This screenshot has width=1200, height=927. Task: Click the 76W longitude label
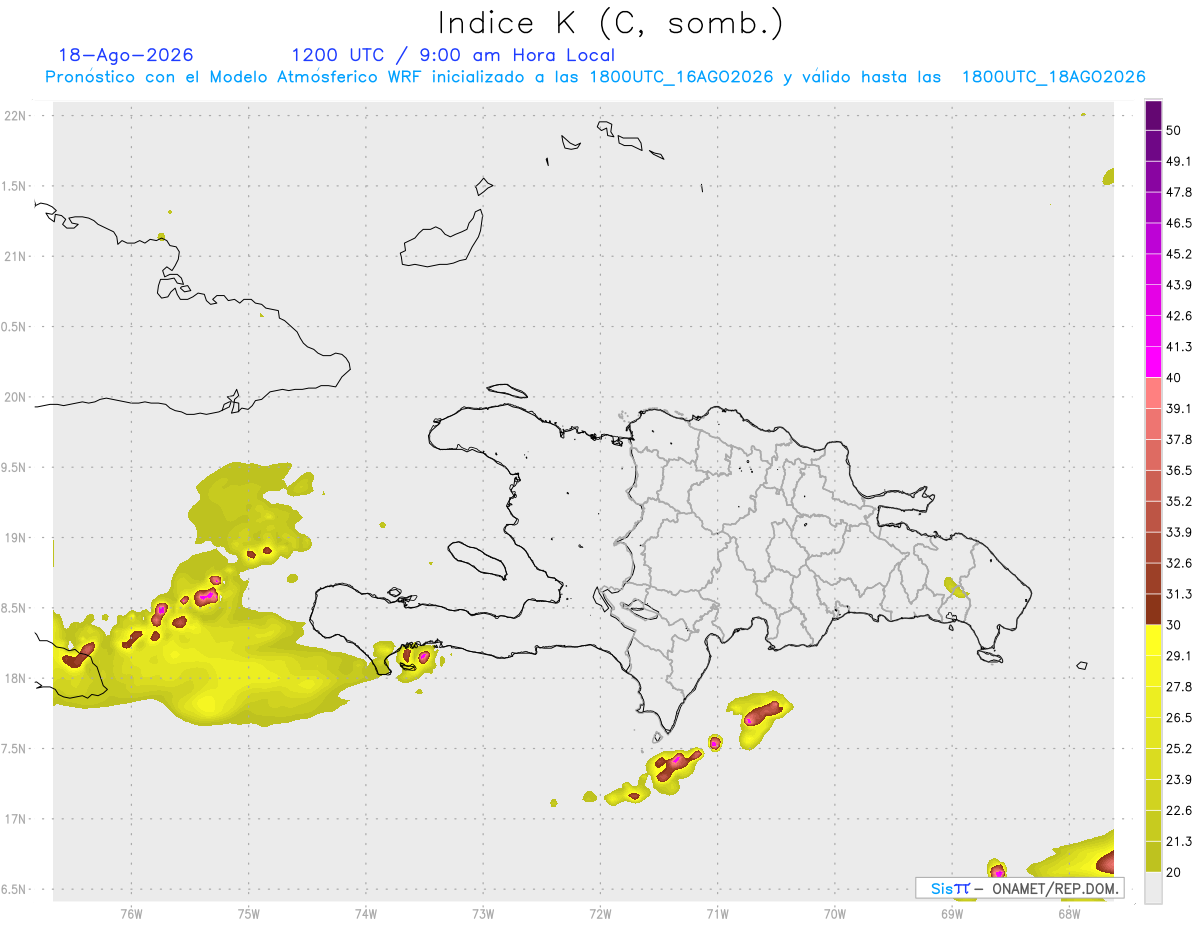pyautogui.click(x=131, y=914)
